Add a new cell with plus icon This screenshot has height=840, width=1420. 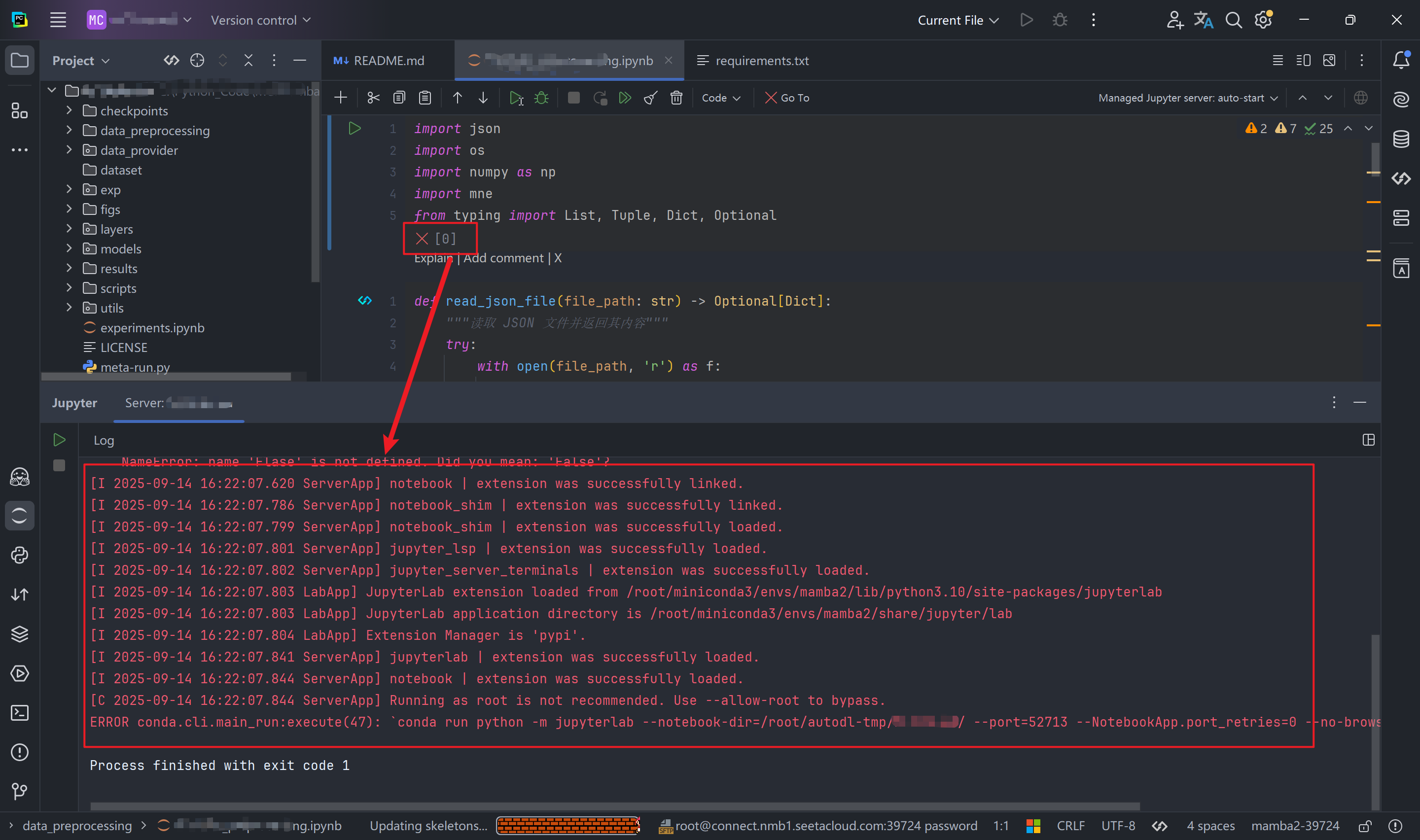click(341, 98)
